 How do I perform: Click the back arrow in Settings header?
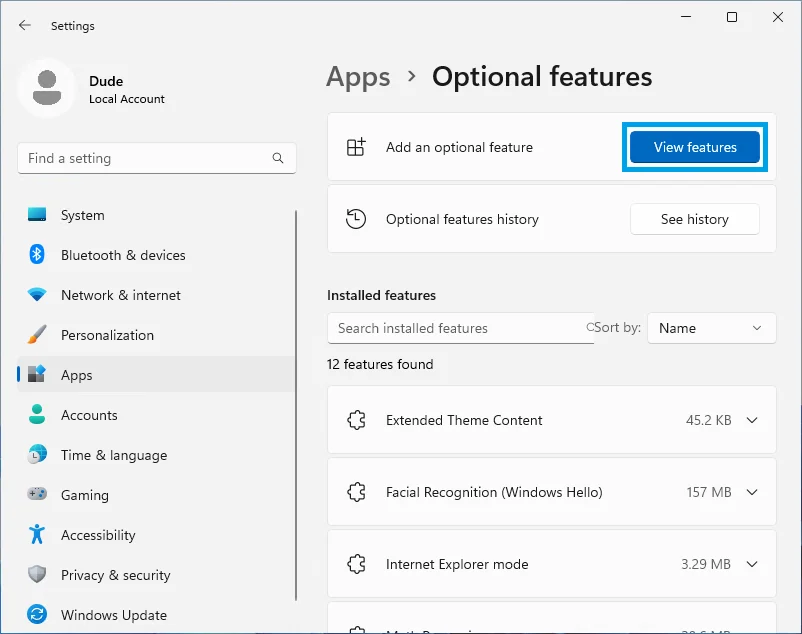(25, 25)
